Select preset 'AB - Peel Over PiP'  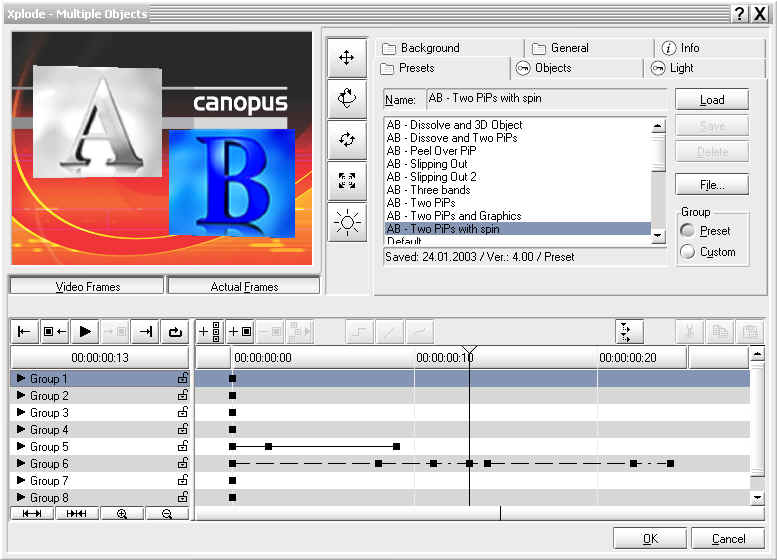tap(517, 151)
